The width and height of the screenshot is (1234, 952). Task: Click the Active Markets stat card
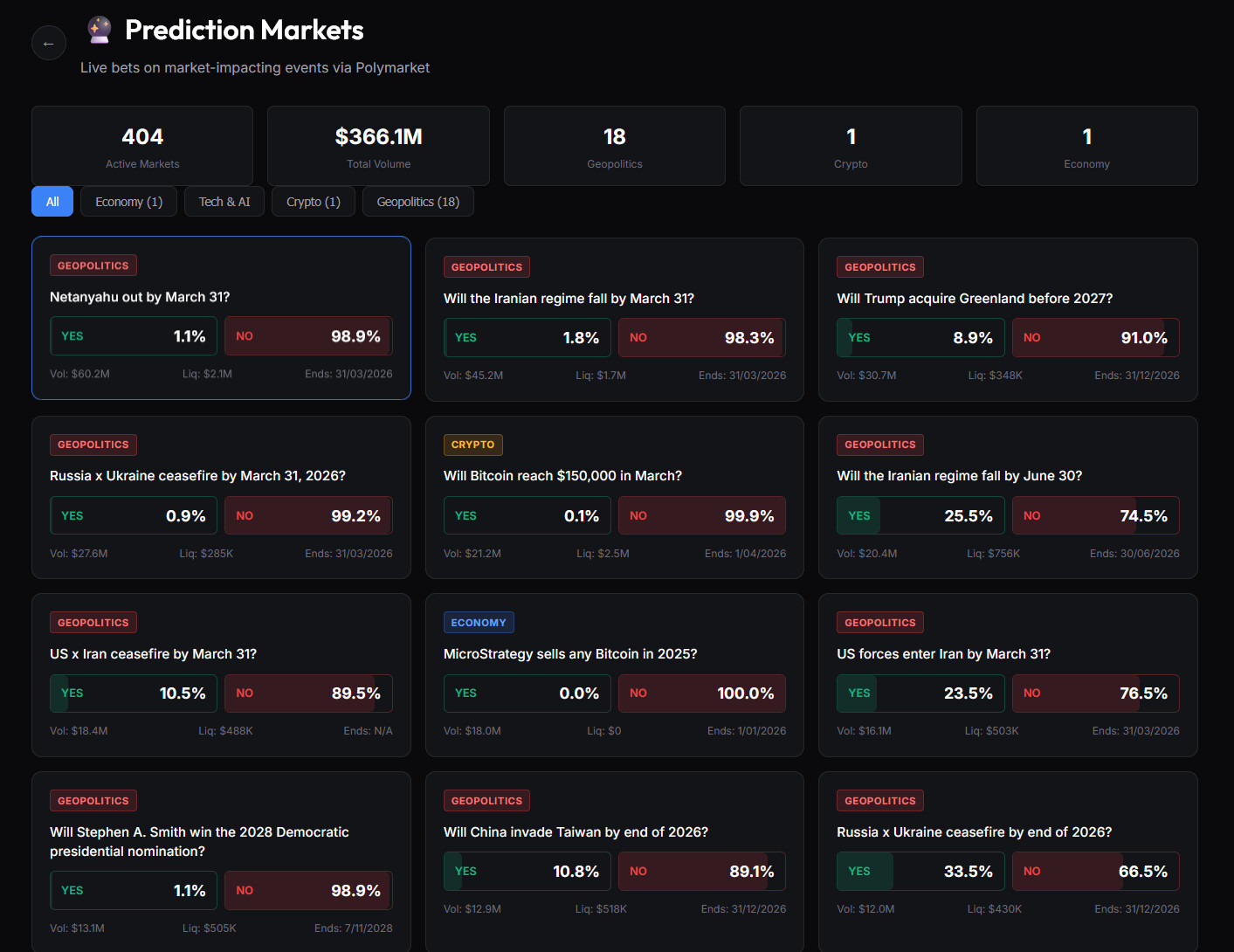(142, 146)
